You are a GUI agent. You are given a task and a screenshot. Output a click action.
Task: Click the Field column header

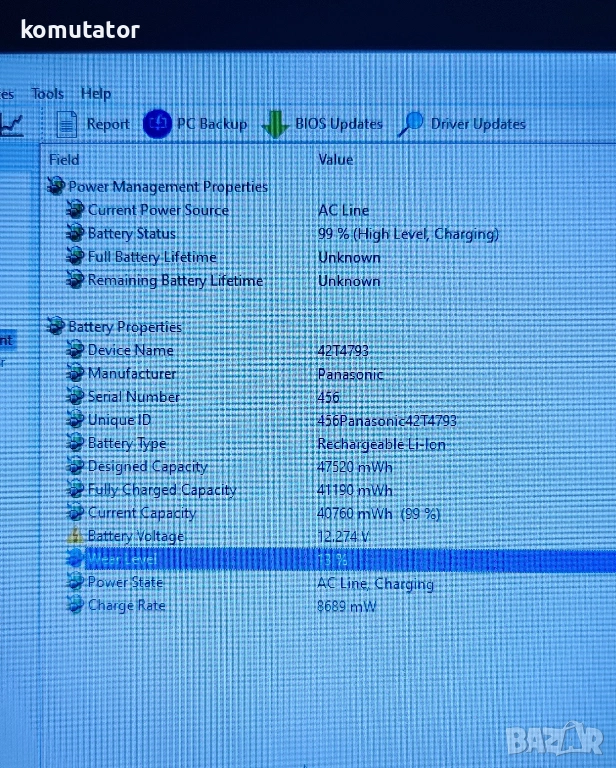(64, 159)
